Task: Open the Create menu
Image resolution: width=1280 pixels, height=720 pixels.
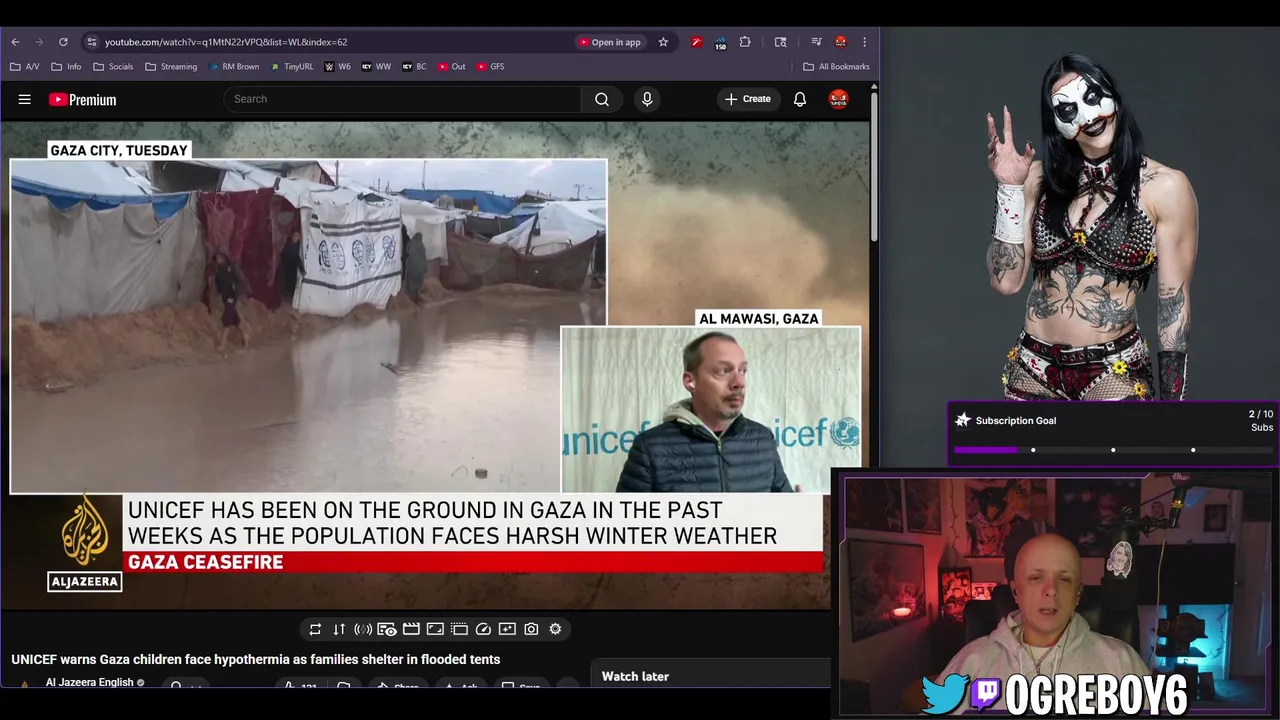Action: (x=748, y=99)
